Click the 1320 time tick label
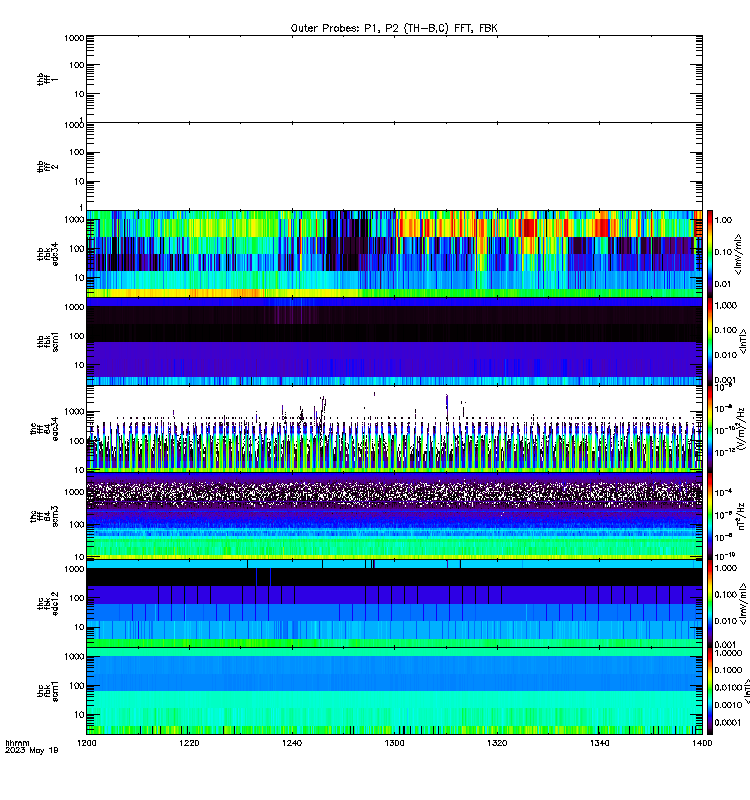Viewport: 750px width, 800px height. [497, 743]
